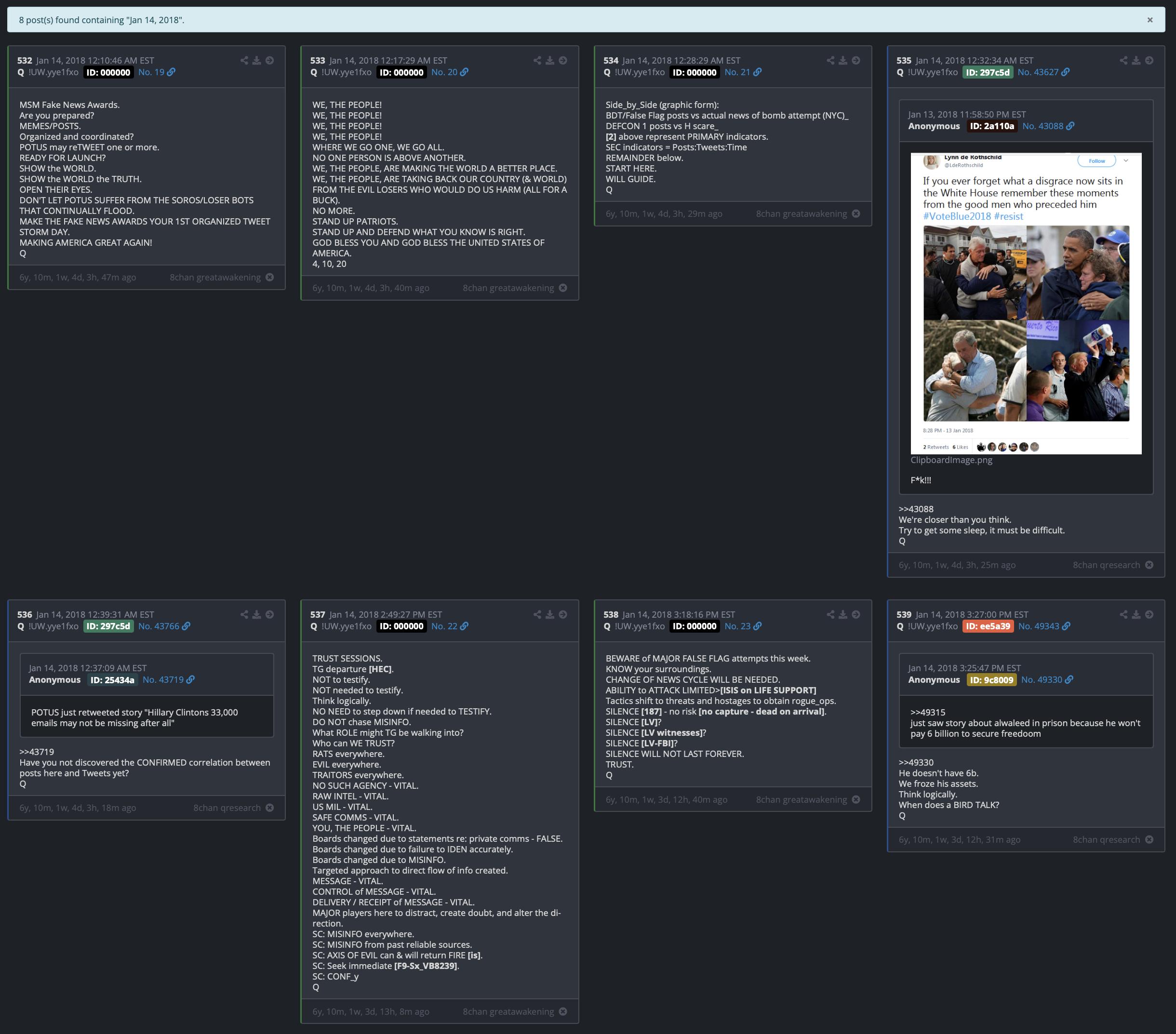Open link No. 19
Image resolution: width=1176 pixels, height=1034 pixels.
[157, 72]
